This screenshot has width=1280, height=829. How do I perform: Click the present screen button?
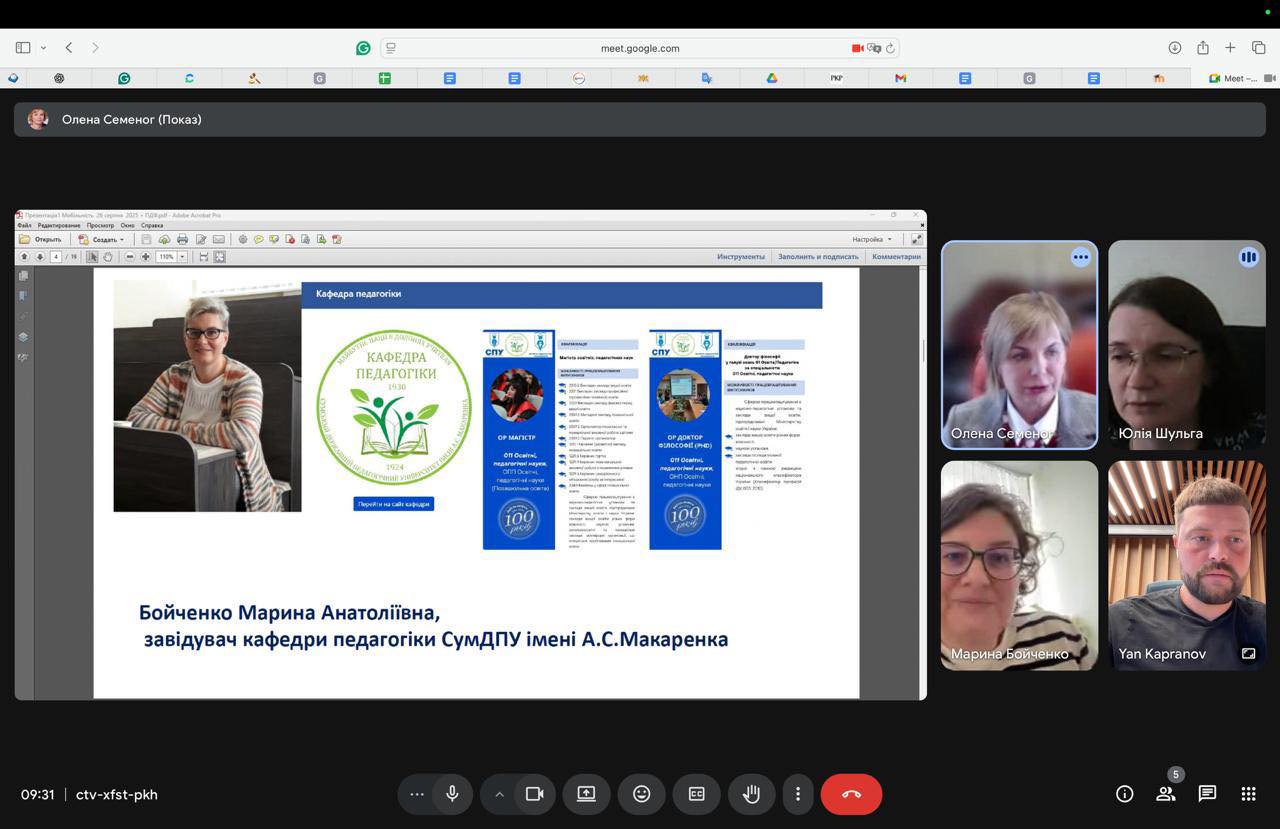click(586, 794)
